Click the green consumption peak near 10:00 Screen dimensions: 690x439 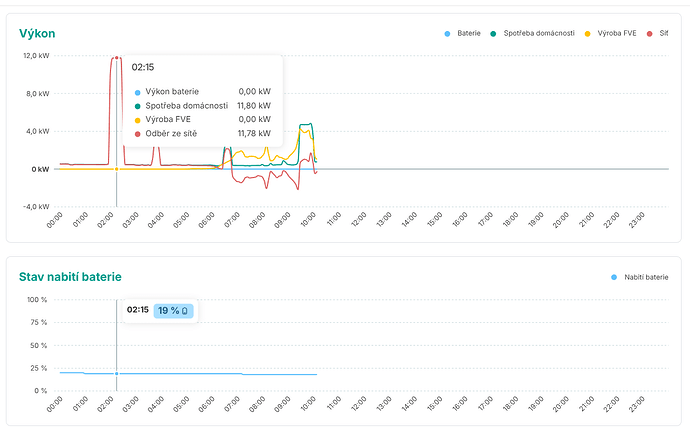(x=306, y=124)
